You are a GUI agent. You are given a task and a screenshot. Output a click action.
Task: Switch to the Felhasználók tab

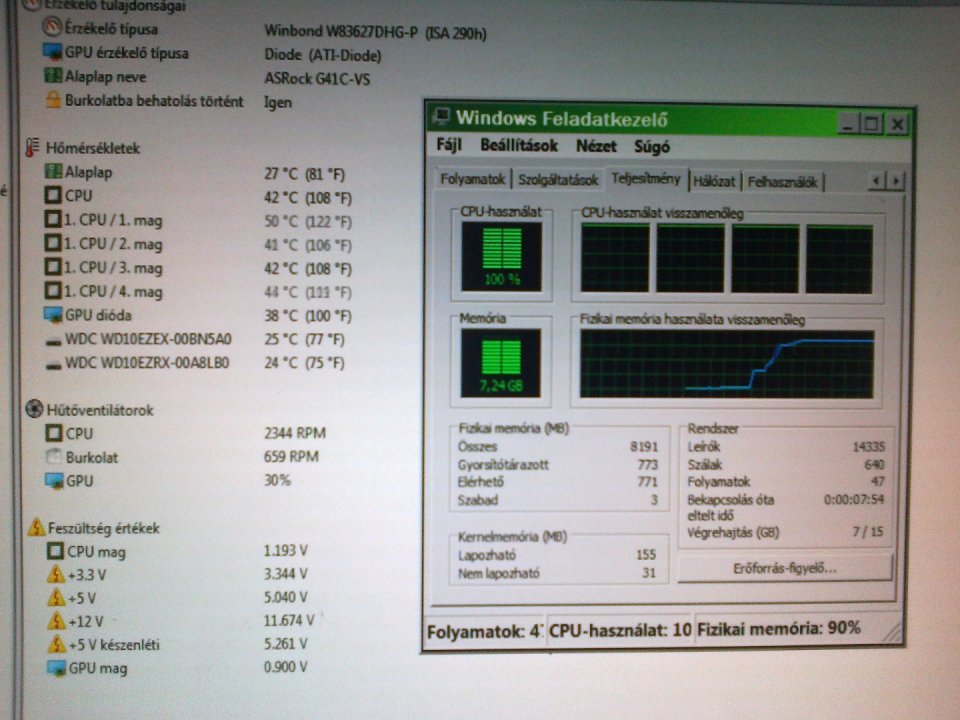782,182
